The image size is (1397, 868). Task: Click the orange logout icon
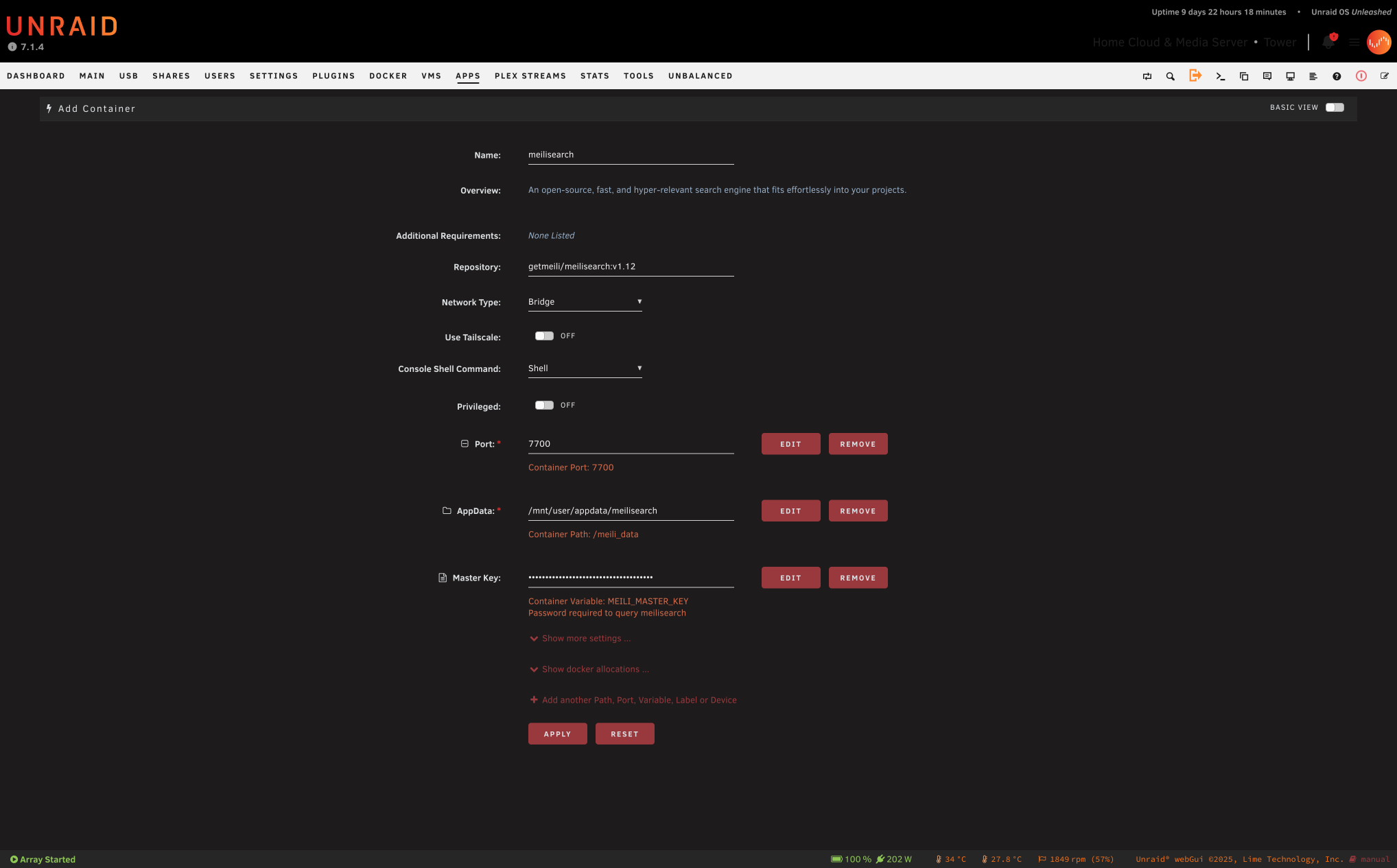1195,75
